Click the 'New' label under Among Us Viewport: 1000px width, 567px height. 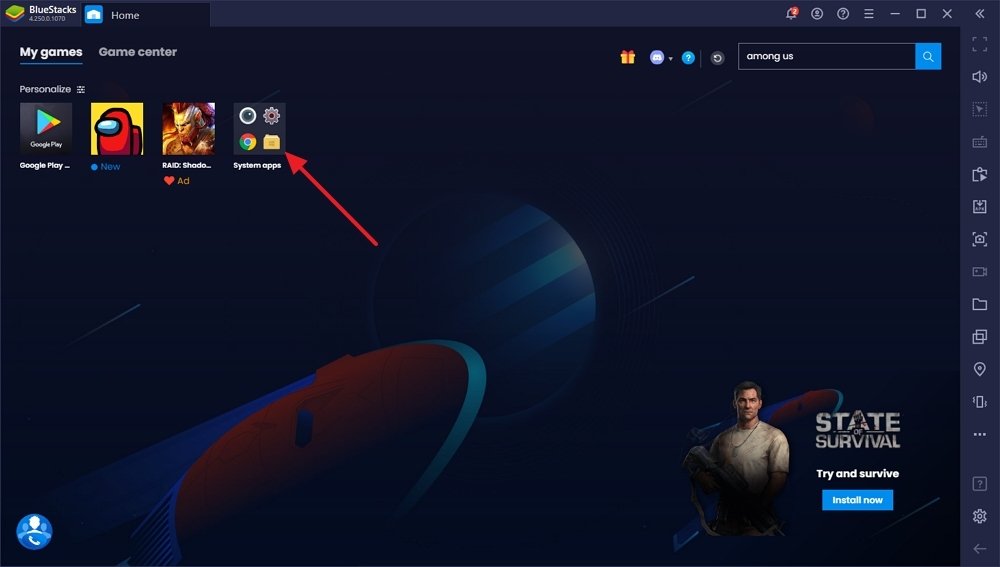pyautogui.click(x=110, y=166)
